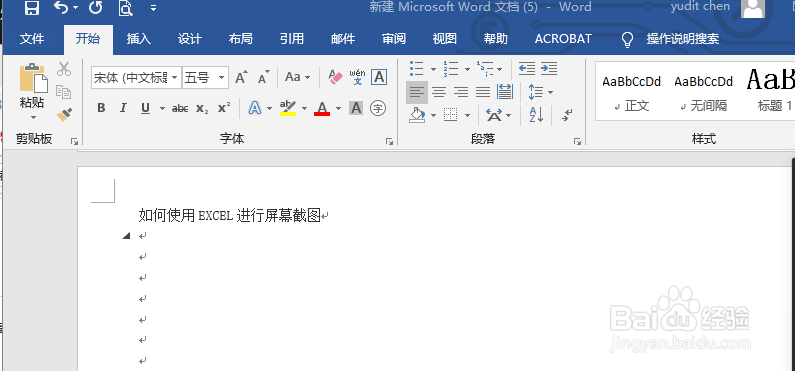Viewport: 795px width, 371px height.
Task: Switch to the 引用 tab
Action: click(292, 39)
